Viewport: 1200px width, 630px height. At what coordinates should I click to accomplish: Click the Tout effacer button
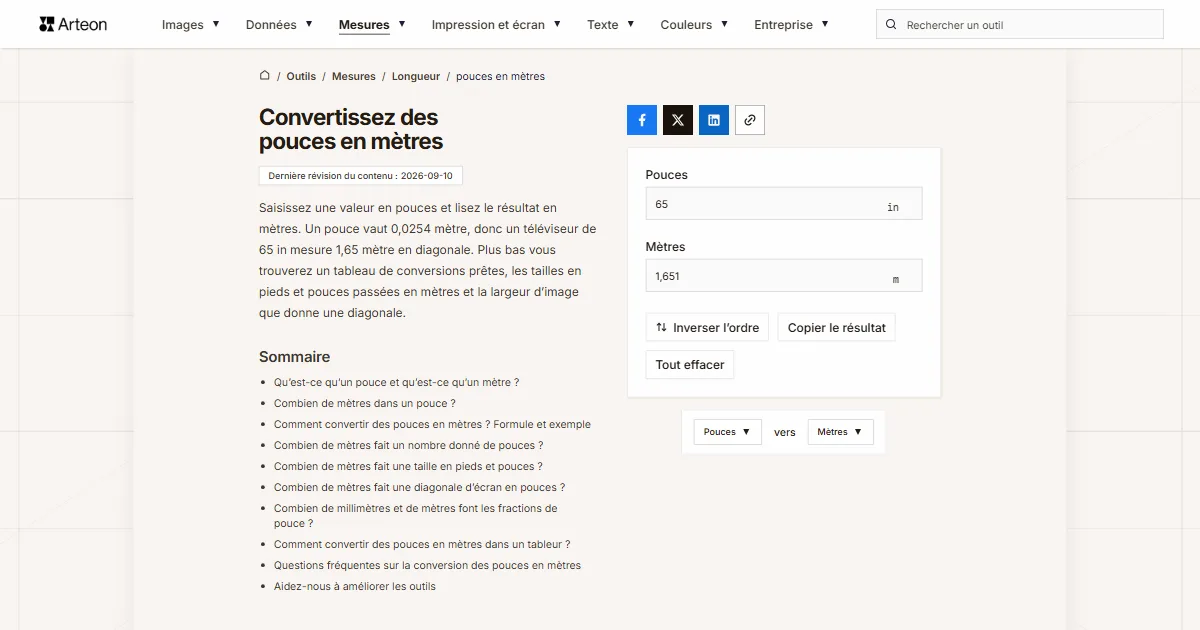click(x=690, y=365)
